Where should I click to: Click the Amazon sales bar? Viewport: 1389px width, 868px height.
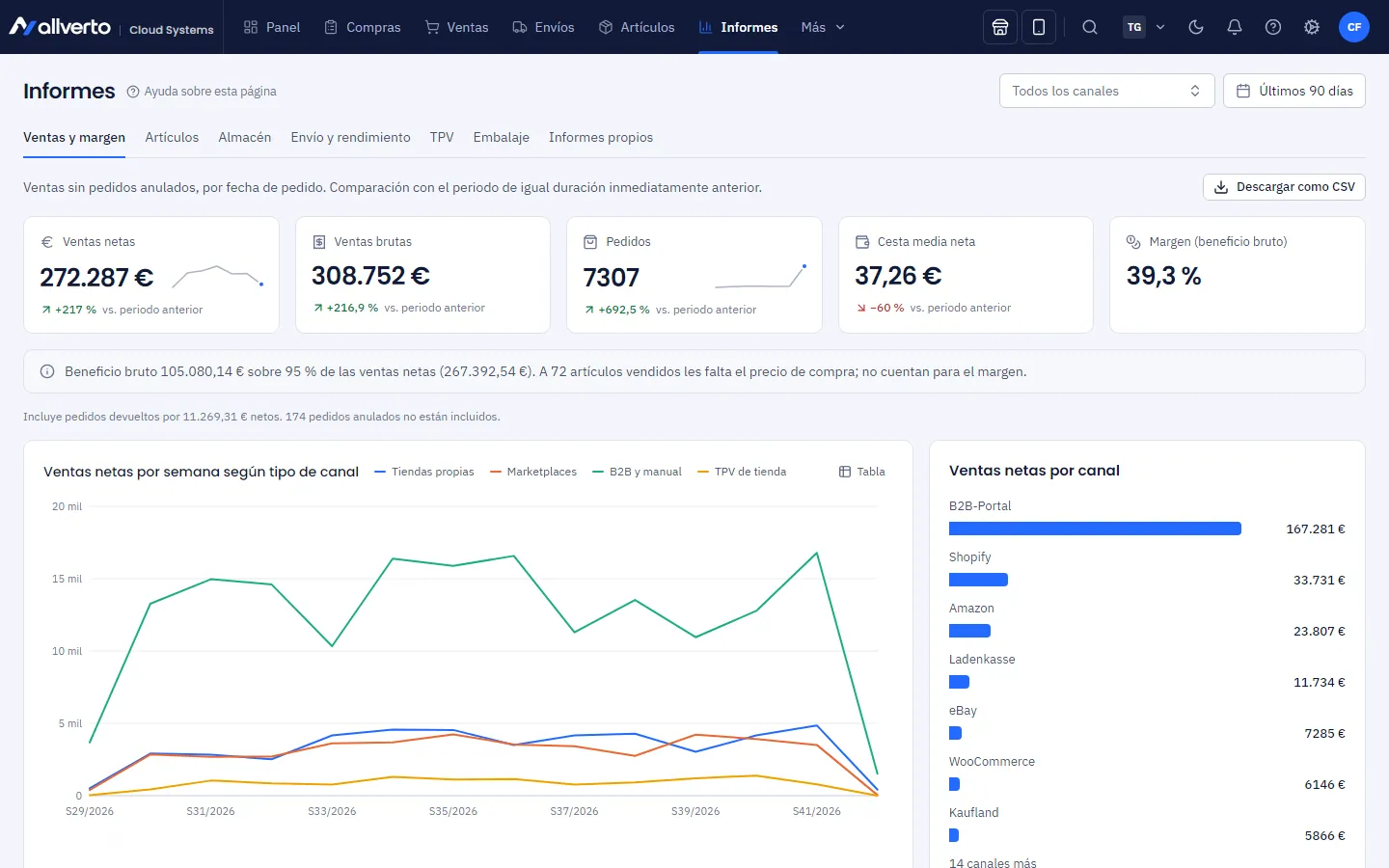pyautogui.click(x=969, y=631)
